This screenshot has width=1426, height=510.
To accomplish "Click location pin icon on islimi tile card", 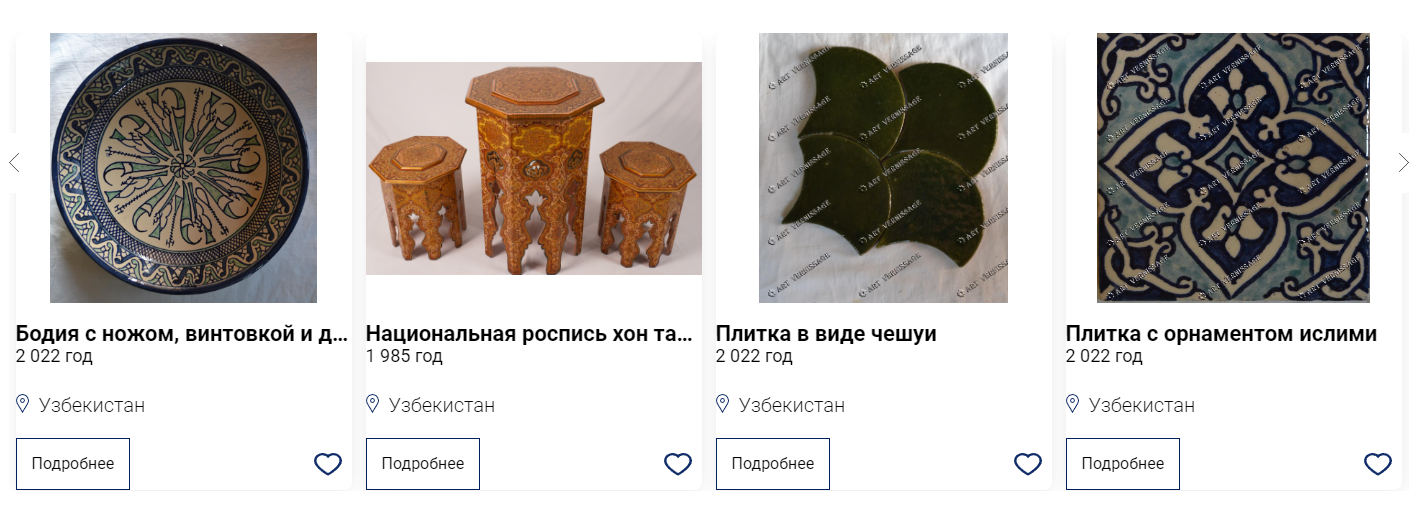I will coord(1073,404).
